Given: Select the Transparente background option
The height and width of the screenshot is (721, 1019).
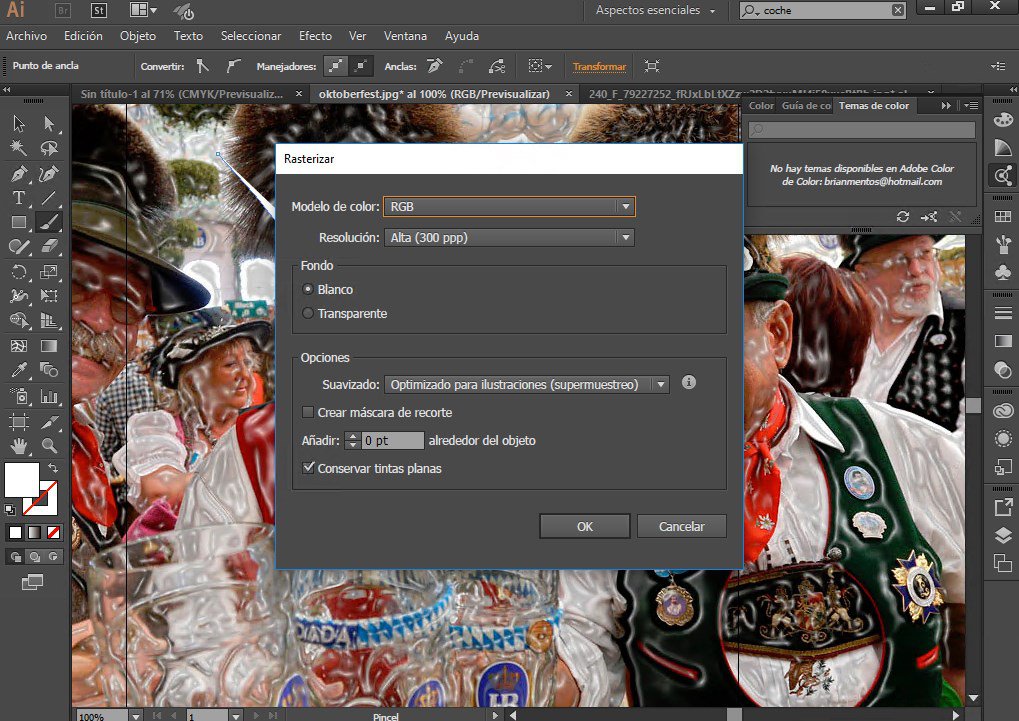Looking at the screenshot, I should [x=308, y=314].
